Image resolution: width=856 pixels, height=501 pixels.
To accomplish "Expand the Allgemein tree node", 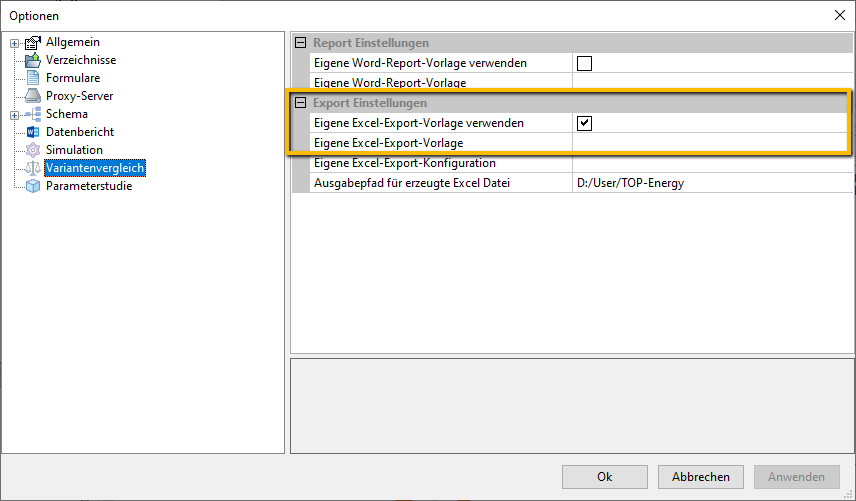I will [x=15, y=43].
